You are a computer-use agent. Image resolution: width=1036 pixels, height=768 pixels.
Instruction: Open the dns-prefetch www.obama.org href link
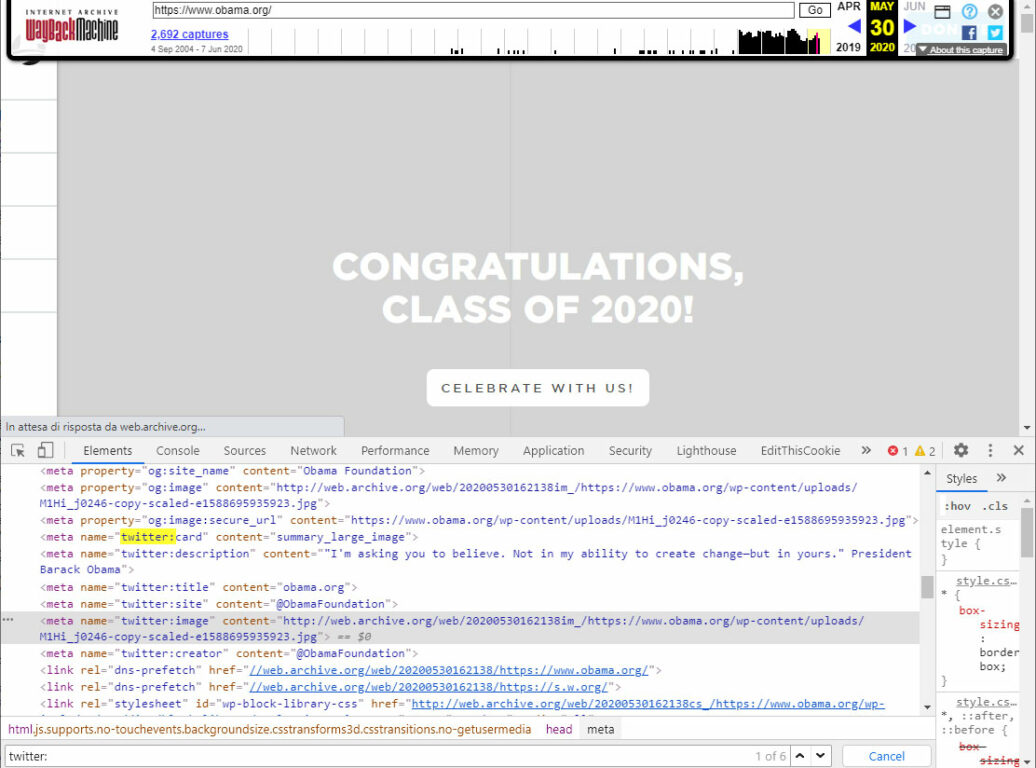[x=449, y=670]
